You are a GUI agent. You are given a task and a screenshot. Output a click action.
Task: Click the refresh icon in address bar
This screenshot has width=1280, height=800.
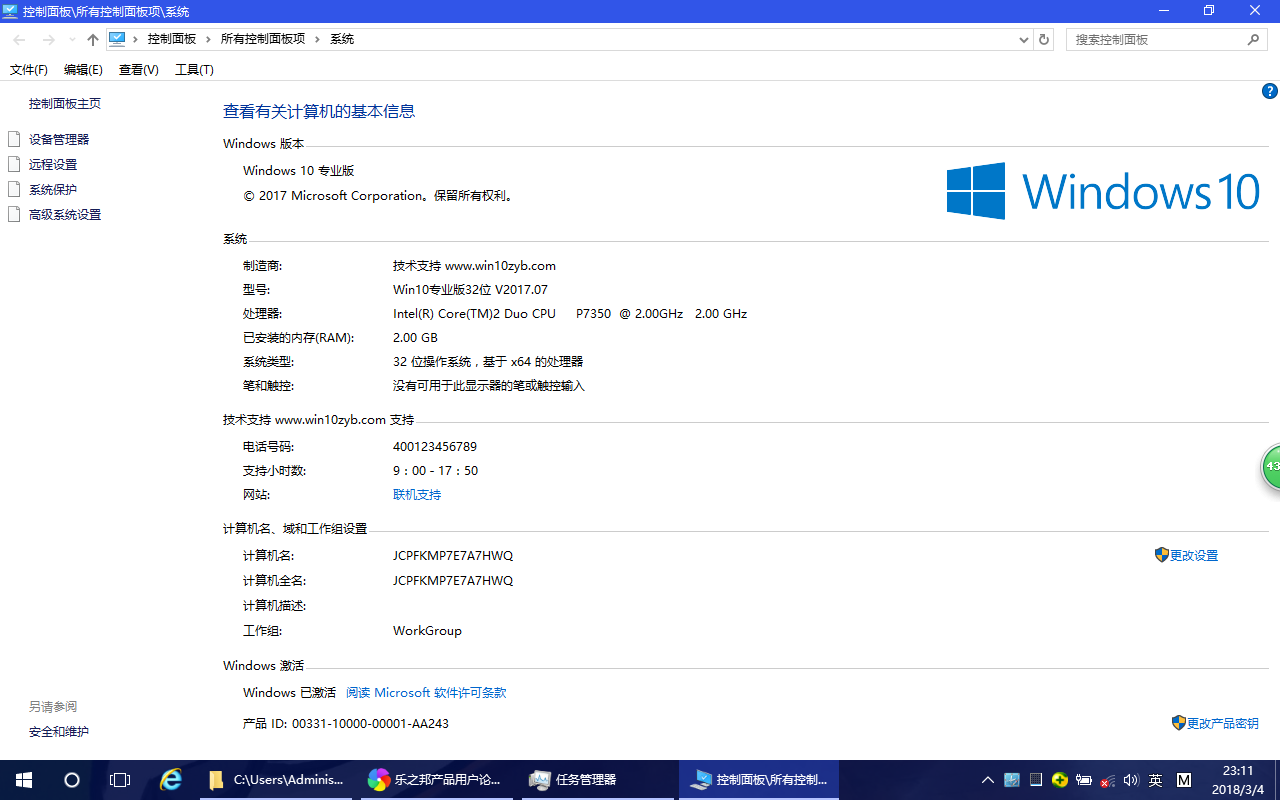click(1043, 39)
